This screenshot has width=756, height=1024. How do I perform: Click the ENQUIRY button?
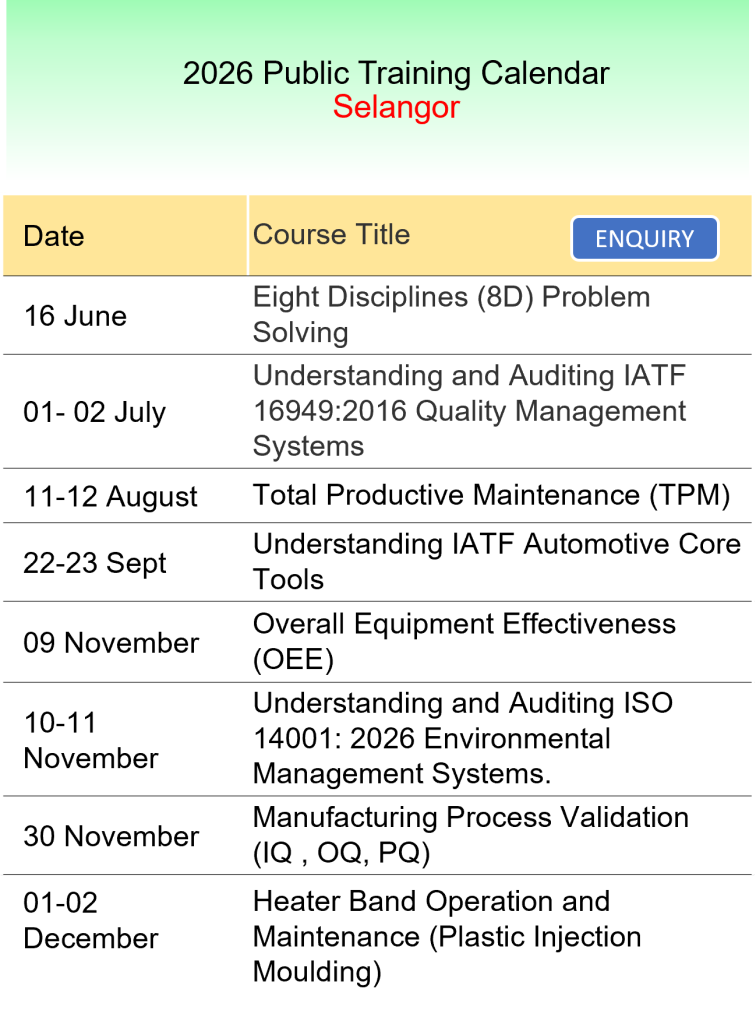(x=645, y=239)
